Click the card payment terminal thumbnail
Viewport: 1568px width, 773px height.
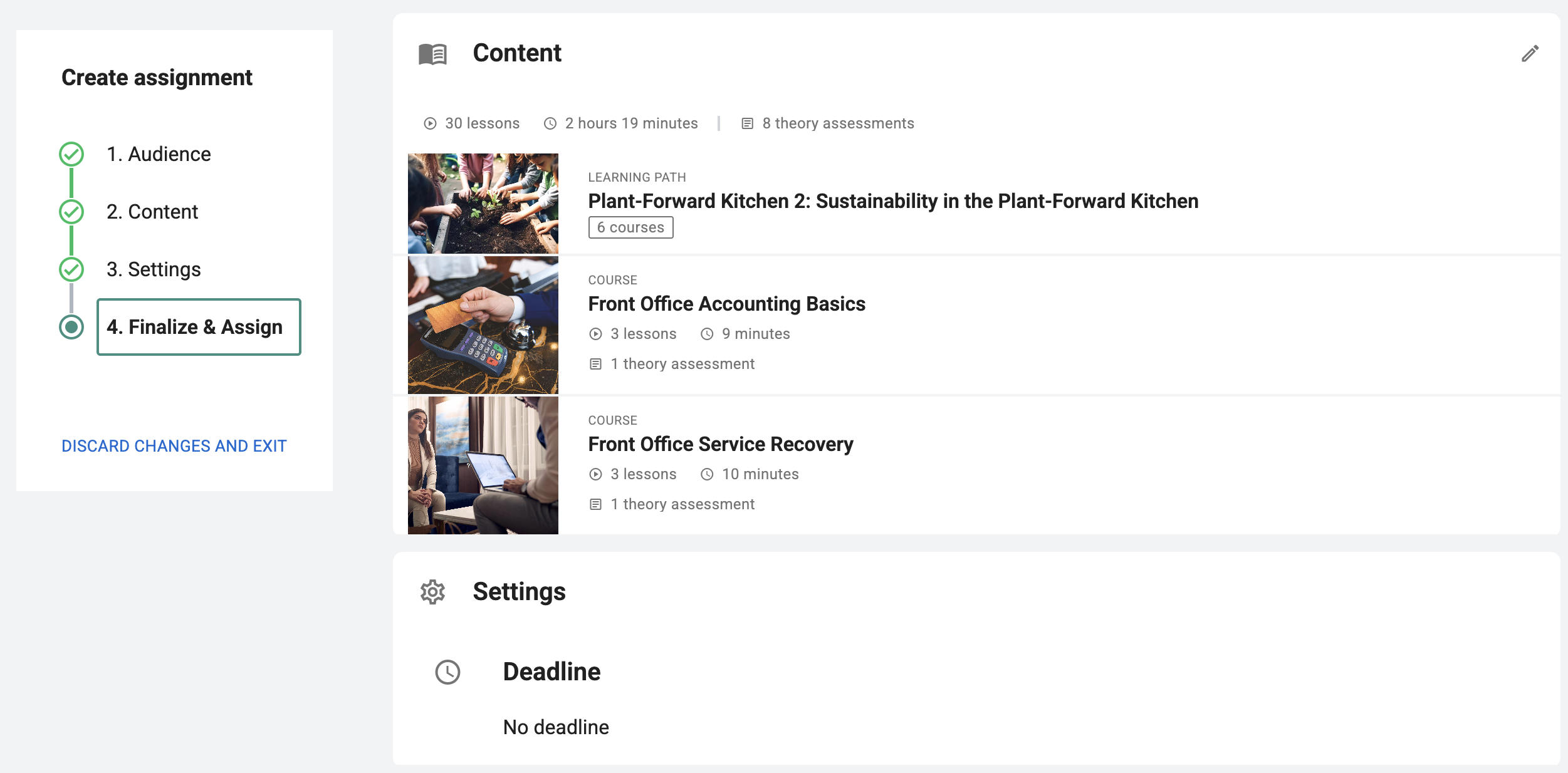pyautogui.click(x=483, y=325)
